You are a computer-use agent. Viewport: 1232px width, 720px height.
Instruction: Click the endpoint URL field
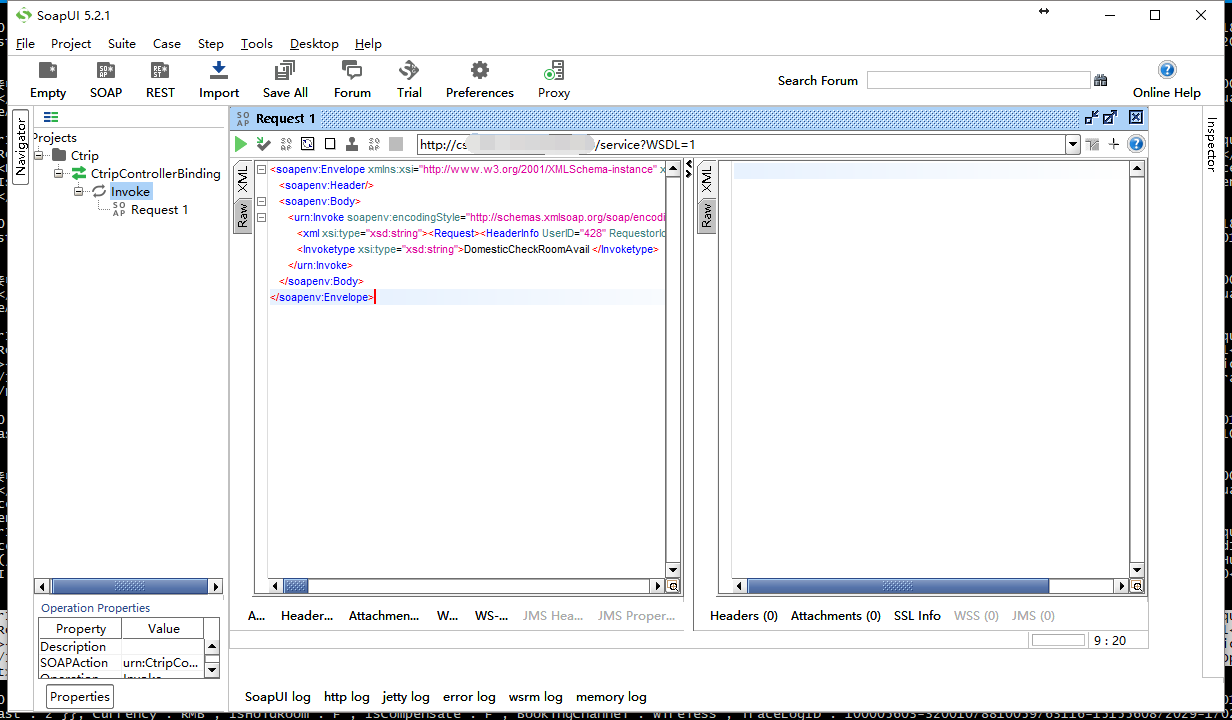(x=741, y=144)
